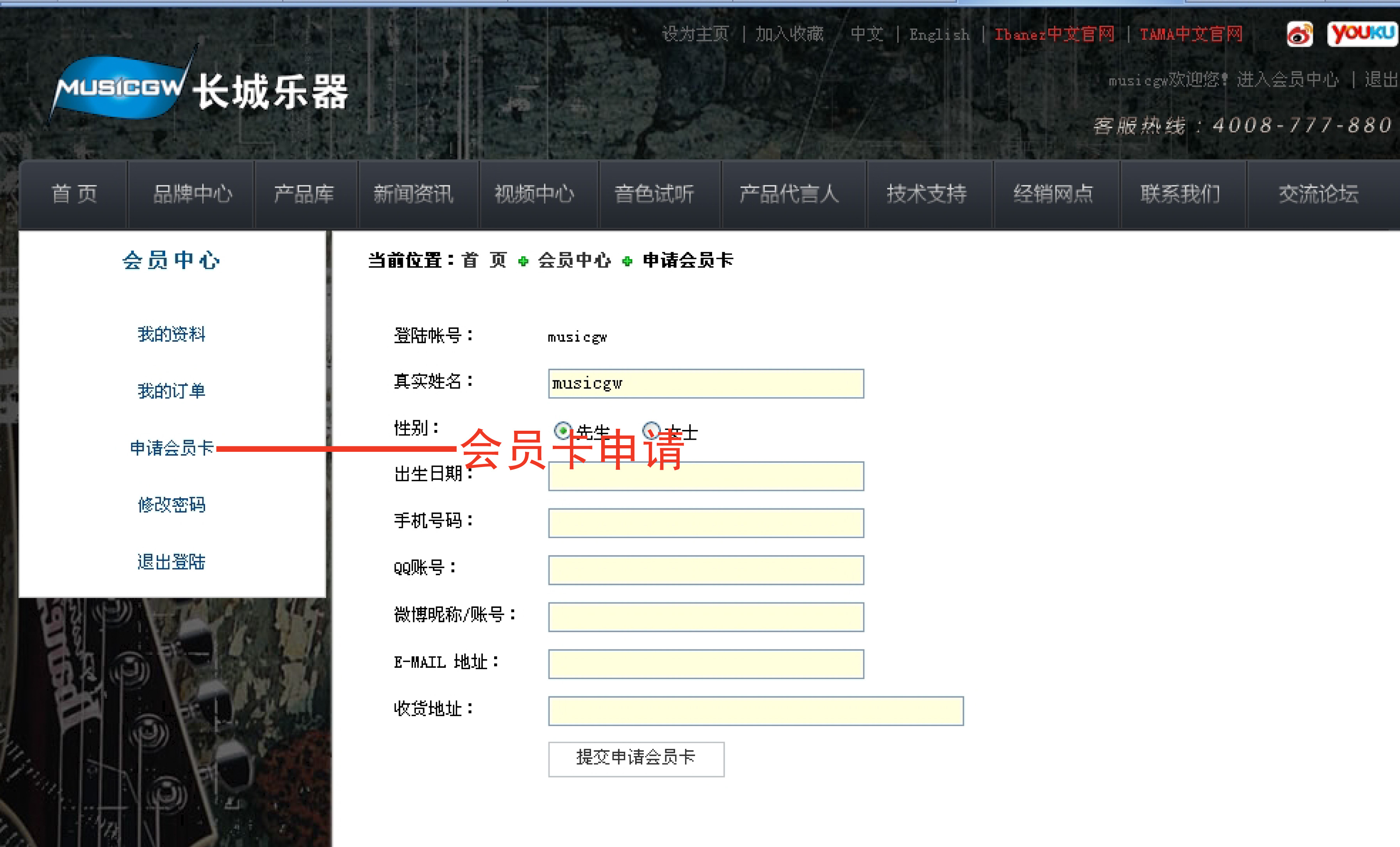
Task: Go to 产品库 navigation tab
Action: pos(304,194)
